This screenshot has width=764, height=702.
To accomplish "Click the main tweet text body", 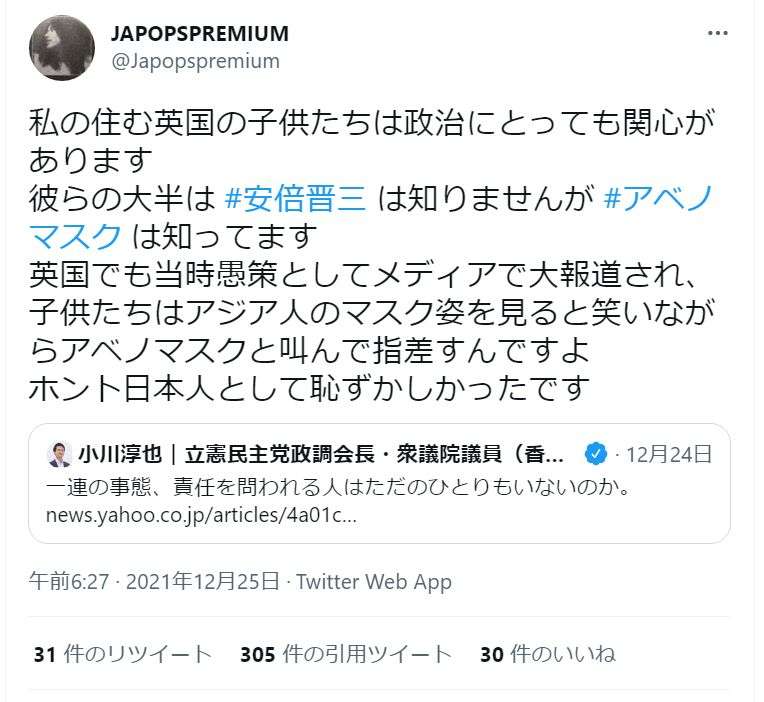I will tap(372, 255).
